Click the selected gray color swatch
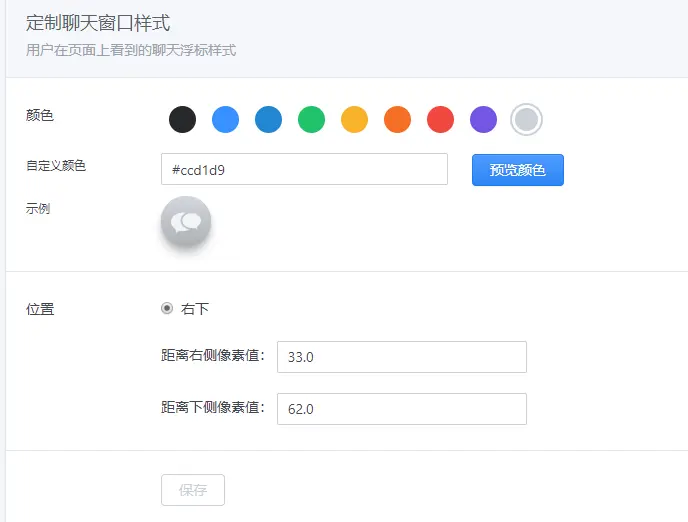688x522 pixels. (x=526, y=119)
